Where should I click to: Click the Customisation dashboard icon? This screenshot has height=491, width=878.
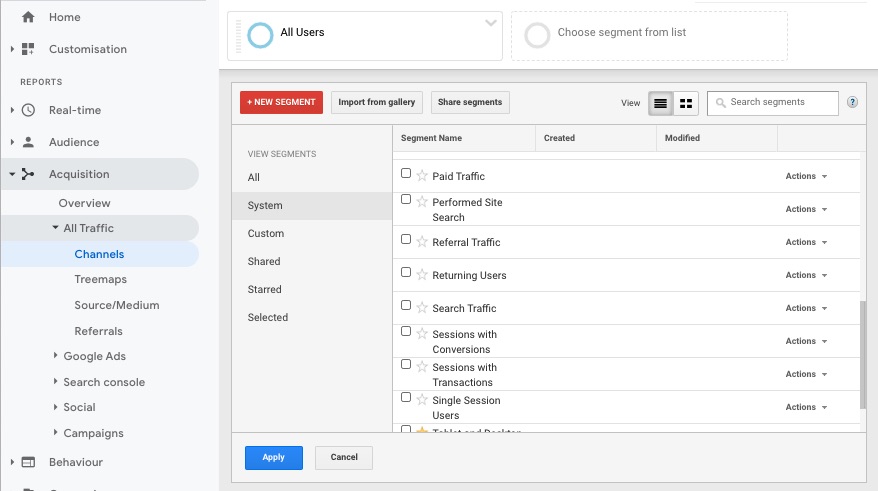[x=28, y=49]
